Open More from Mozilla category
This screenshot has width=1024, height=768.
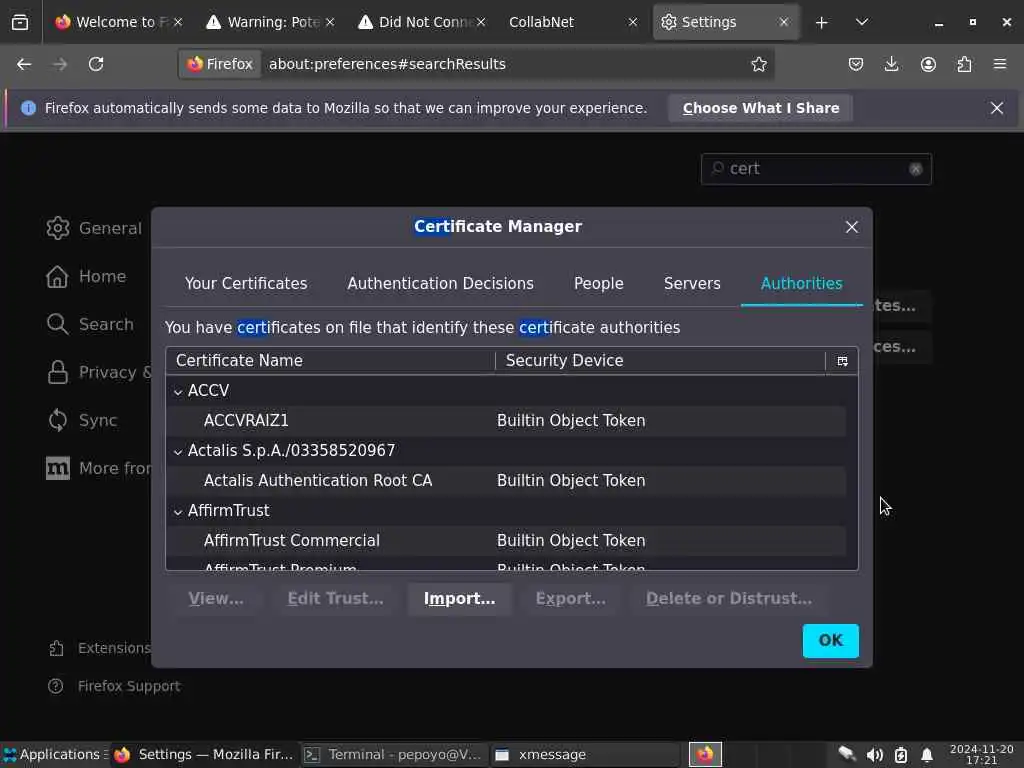pos(98,468)
